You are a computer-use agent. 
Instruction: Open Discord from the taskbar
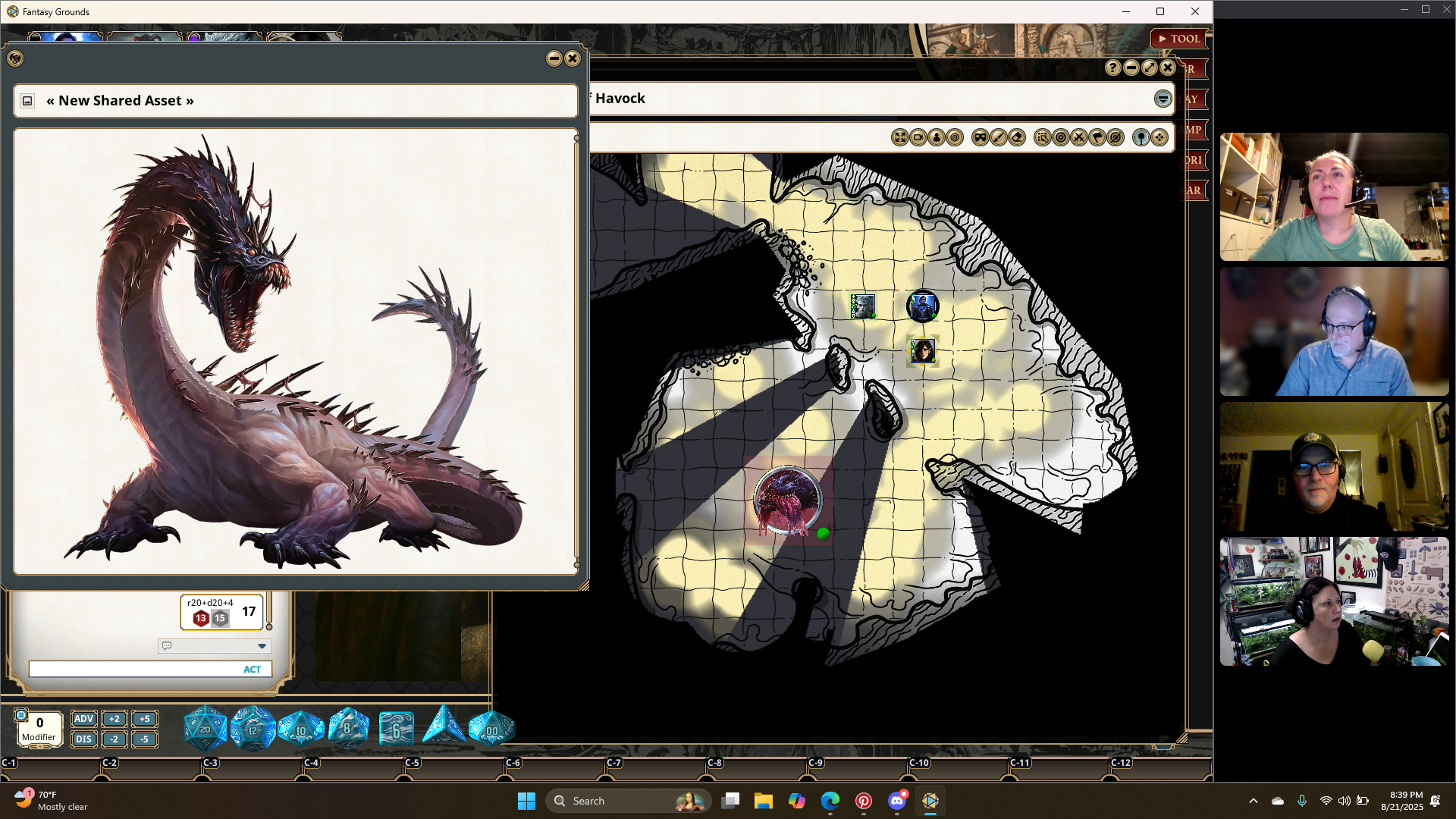tap(897, 801)
